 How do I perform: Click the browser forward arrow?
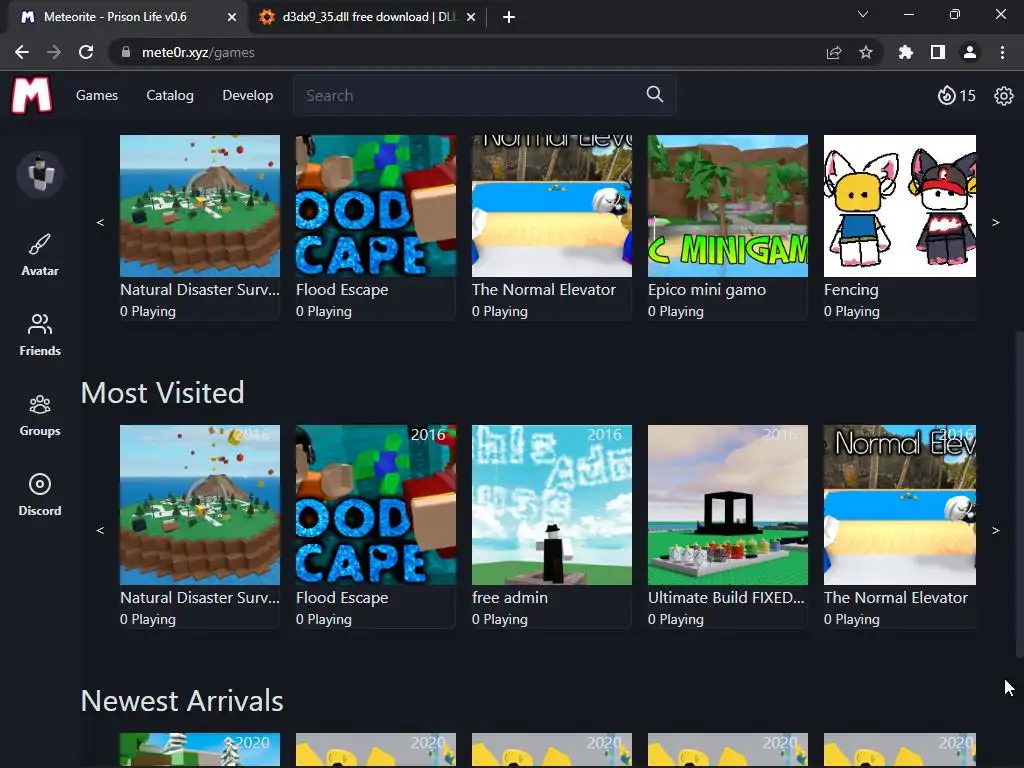pyautogui.click(x=54, y=52)
